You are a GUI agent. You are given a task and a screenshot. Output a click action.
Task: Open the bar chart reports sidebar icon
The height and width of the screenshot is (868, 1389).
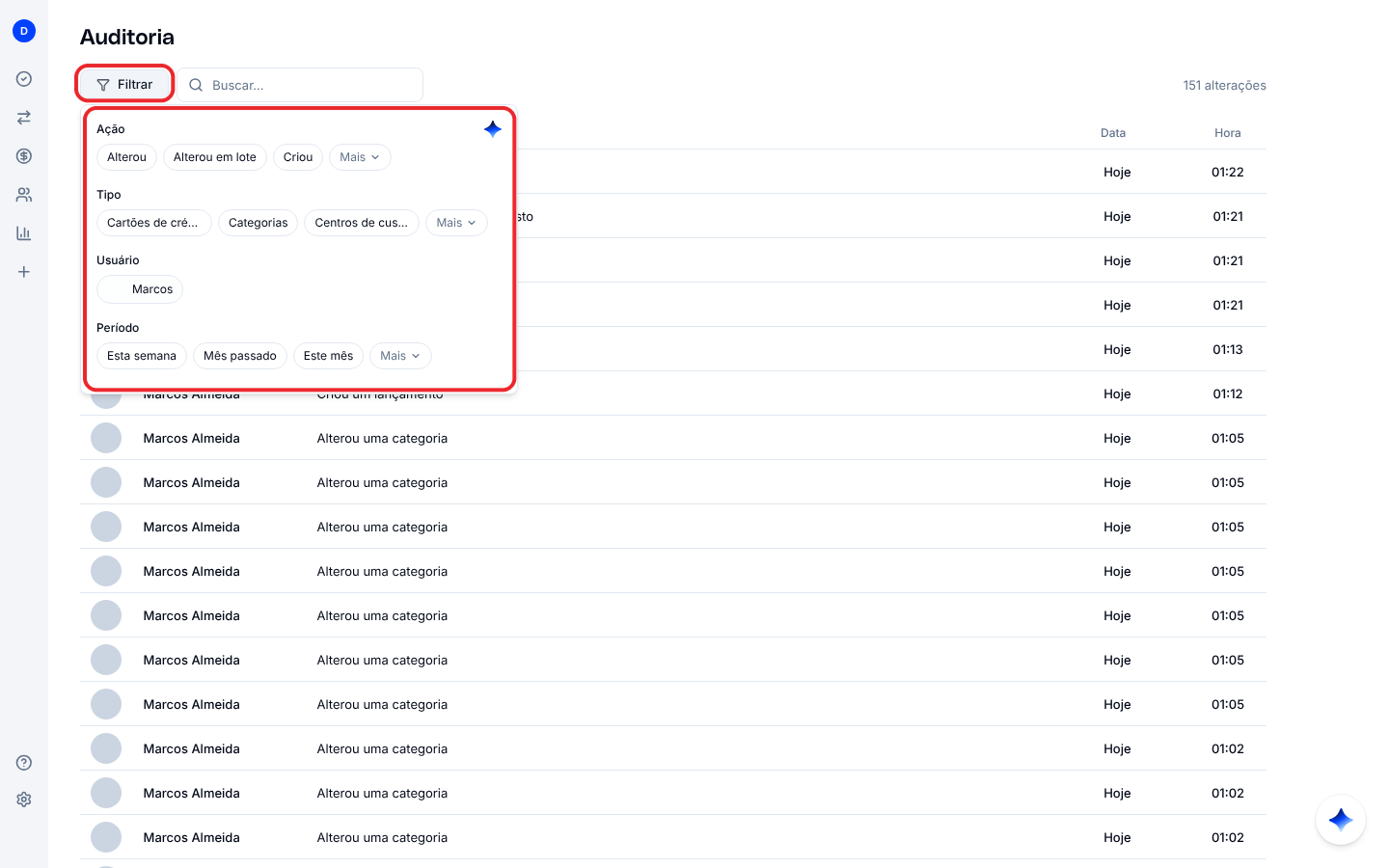point(24,233)
